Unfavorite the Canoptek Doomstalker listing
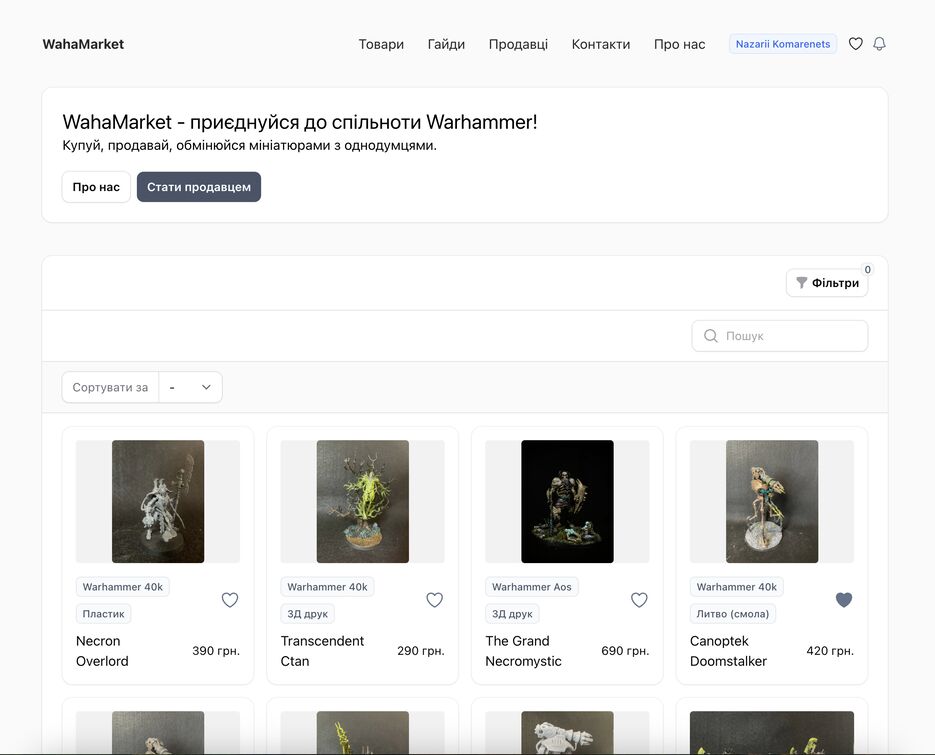 pyautogui.click(x=844, y=600)
